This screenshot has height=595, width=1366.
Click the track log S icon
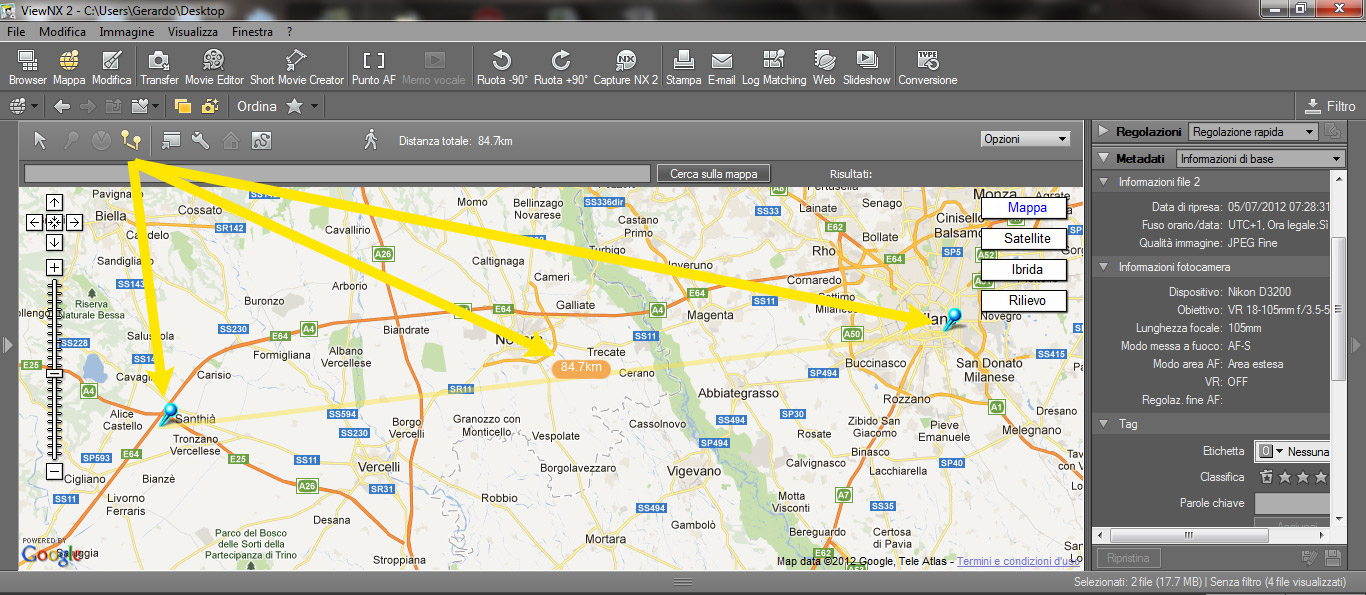(261, 140)
